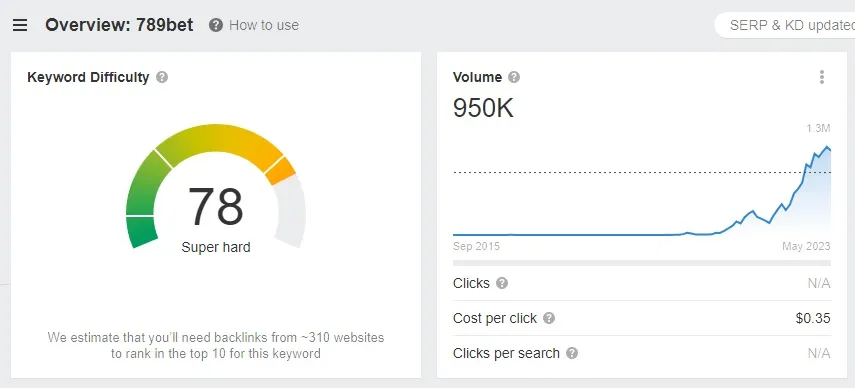Click the Sep 2015 chart axis label

click(x=477, y=246)
